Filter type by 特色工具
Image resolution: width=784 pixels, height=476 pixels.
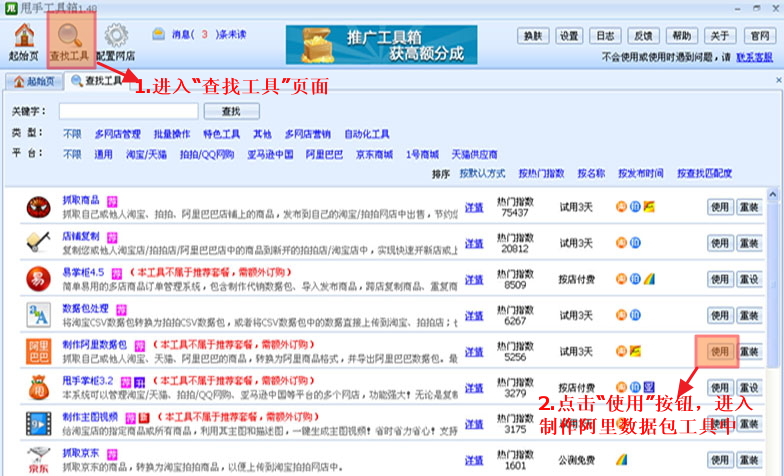pyautogui.click(x=222, y=134)
